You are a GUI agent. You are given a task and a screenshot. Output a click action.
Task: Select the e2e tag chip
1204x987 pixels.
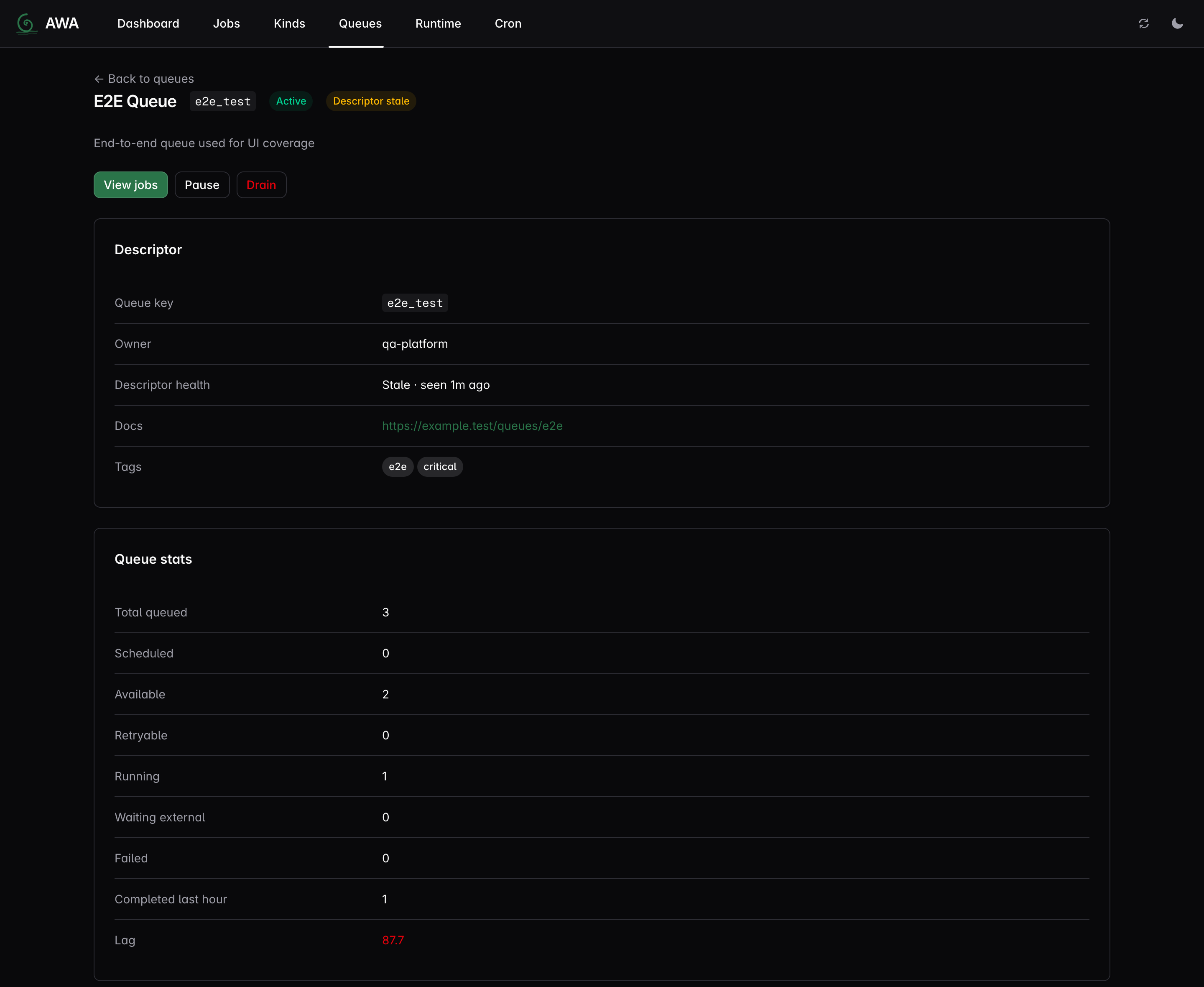click(x=398, y=467)
